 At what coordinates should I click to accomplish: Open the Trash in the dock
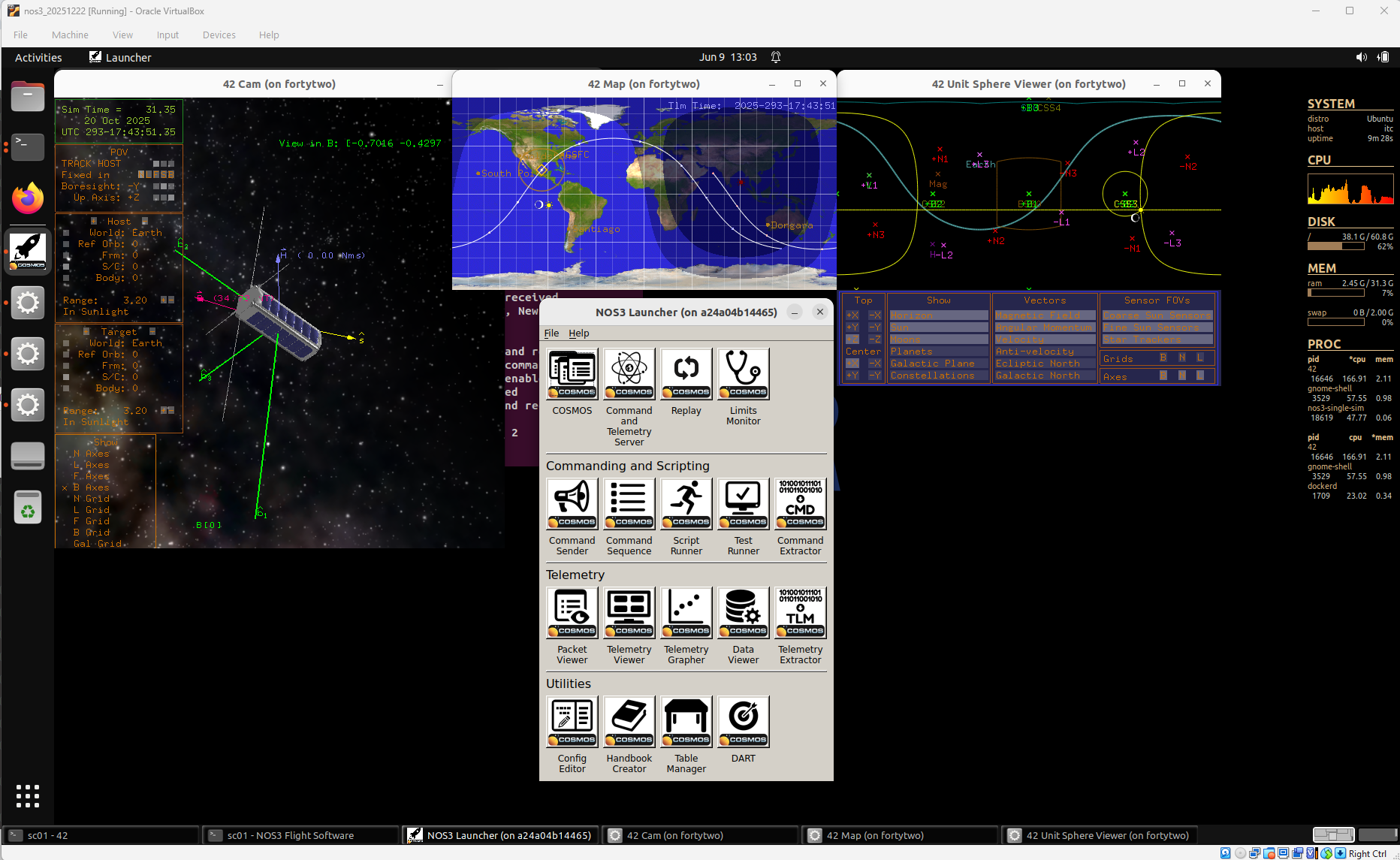[x=28, y=507]
